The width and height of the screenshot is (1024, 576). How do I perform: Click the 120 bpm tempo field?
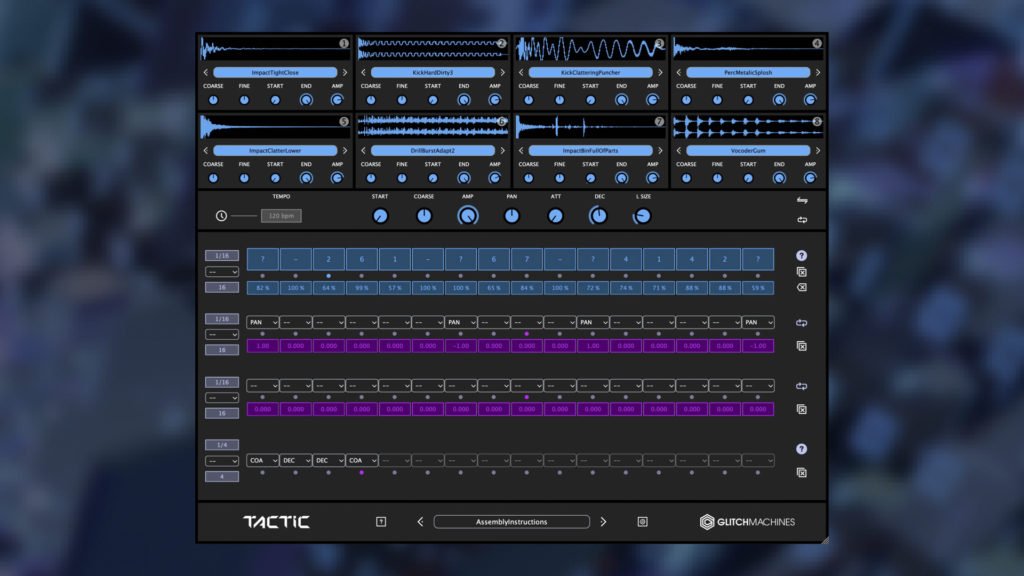click(x=281, y=216)
